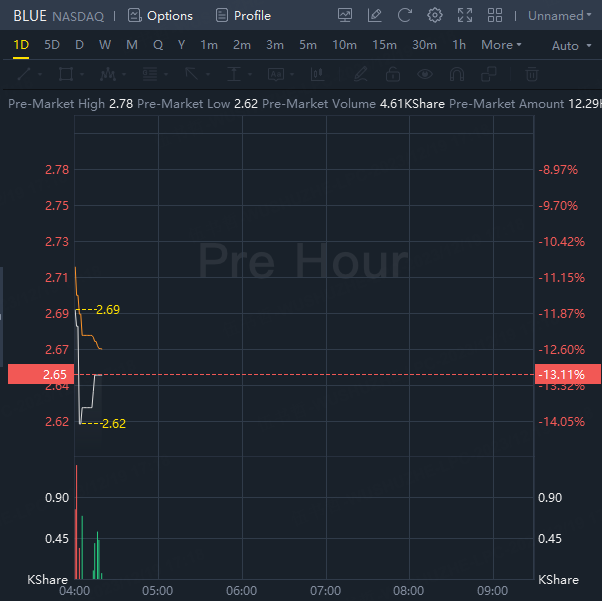602x601 pixels.
Task: Open the drawing pencil tool icon
Action: [374, 16]
